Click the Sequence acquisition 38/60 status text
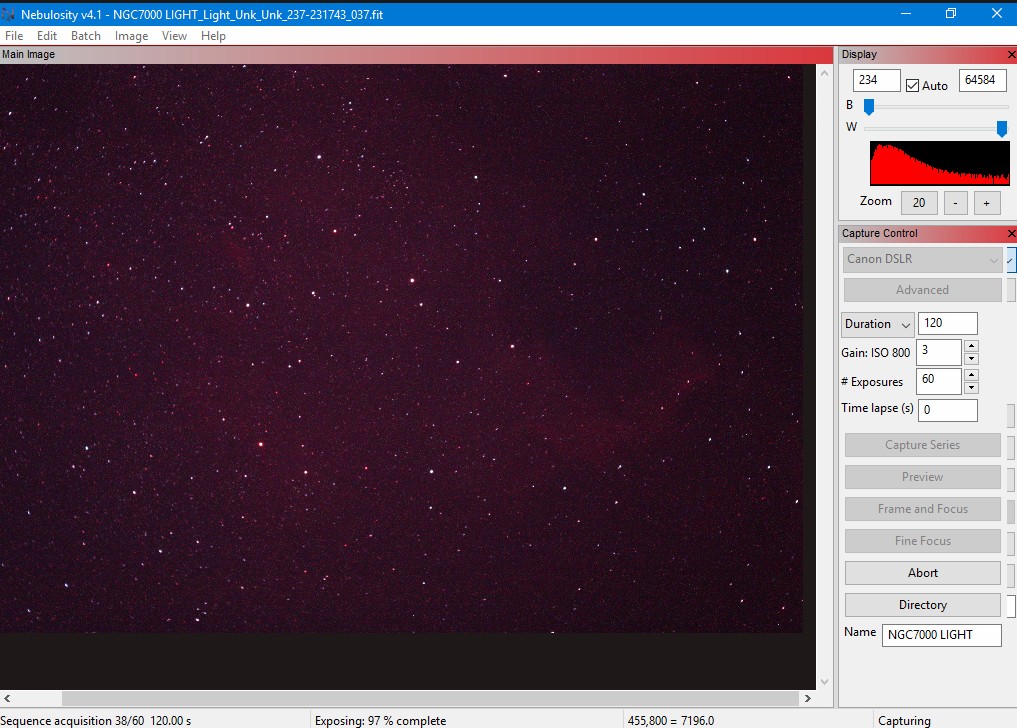The height and width of the screenshot is (728, 1017). [x=95, y=720]
